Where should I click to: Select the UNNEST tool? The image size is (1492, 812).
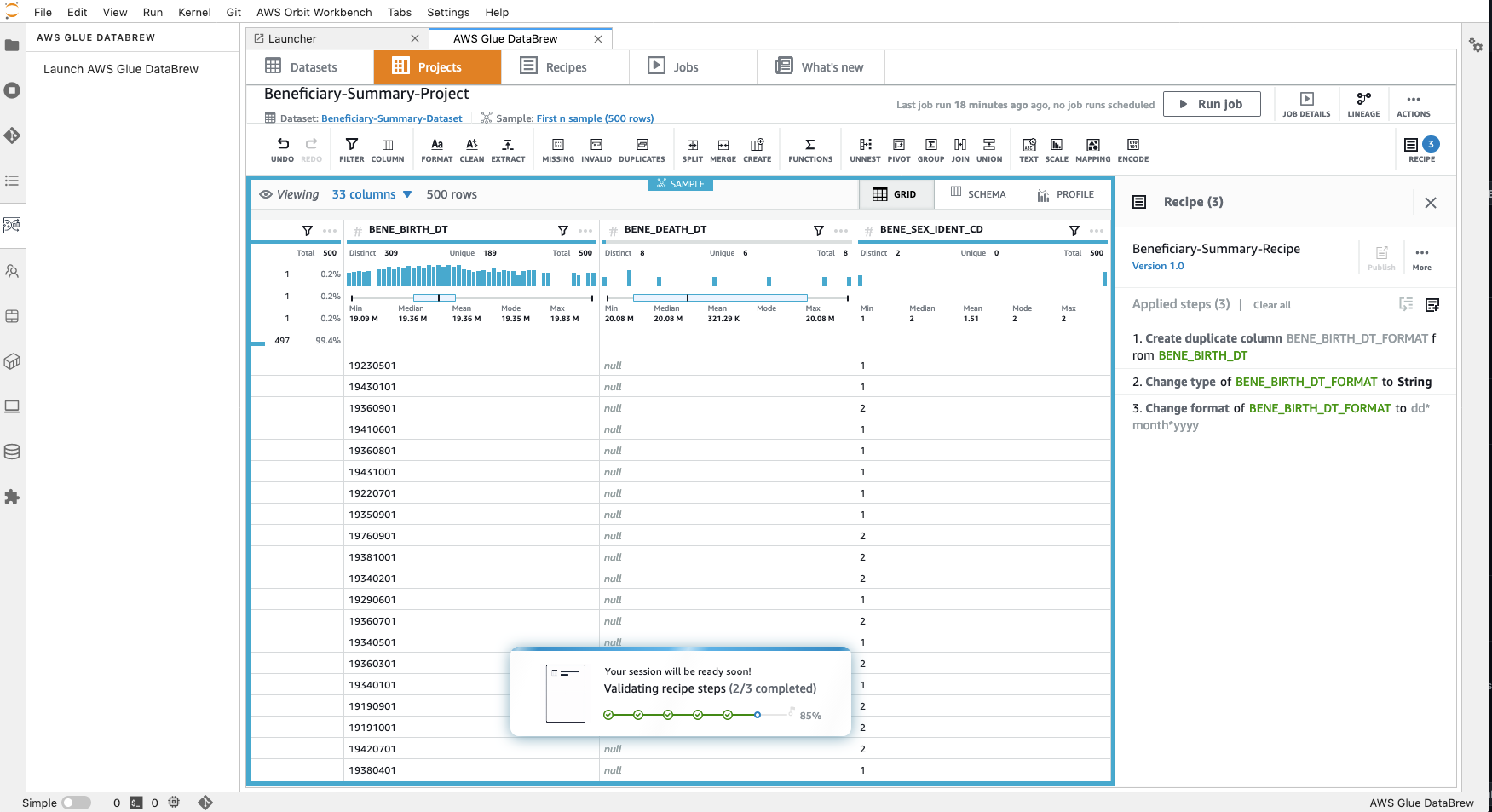pos(865,149)
